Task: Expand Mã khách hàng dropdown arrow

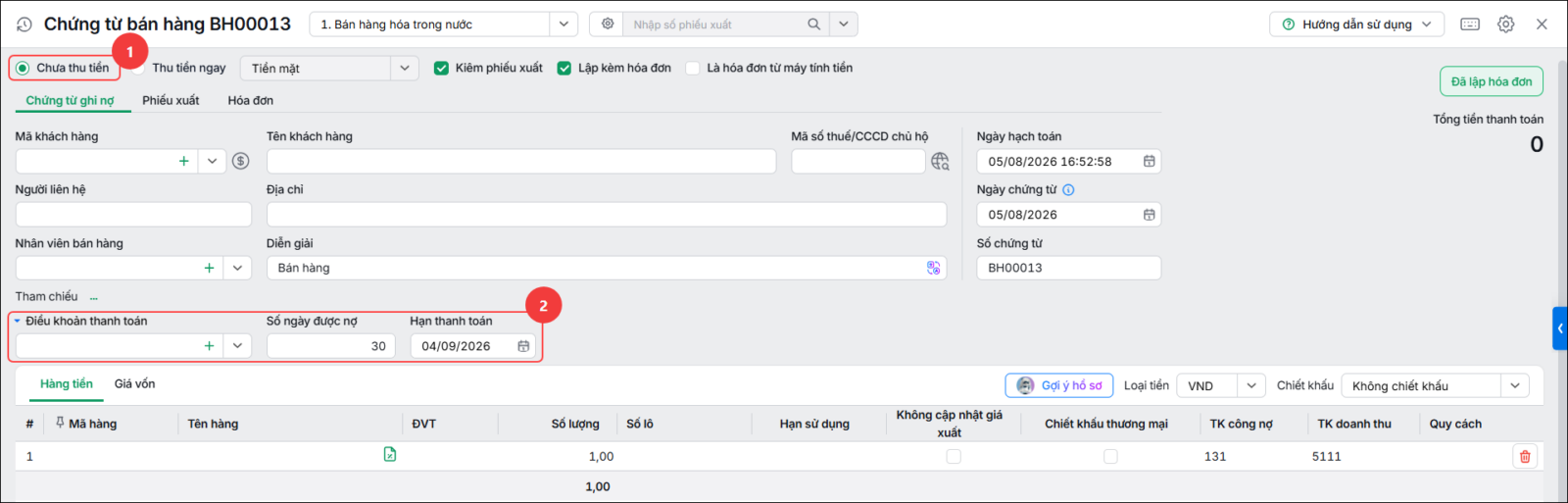Action: pos(212,161)
